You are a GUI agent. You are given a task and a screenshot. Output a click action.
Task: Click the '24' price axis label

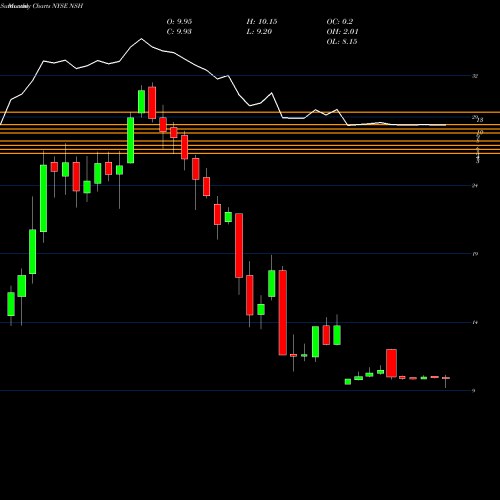point(475,186)
